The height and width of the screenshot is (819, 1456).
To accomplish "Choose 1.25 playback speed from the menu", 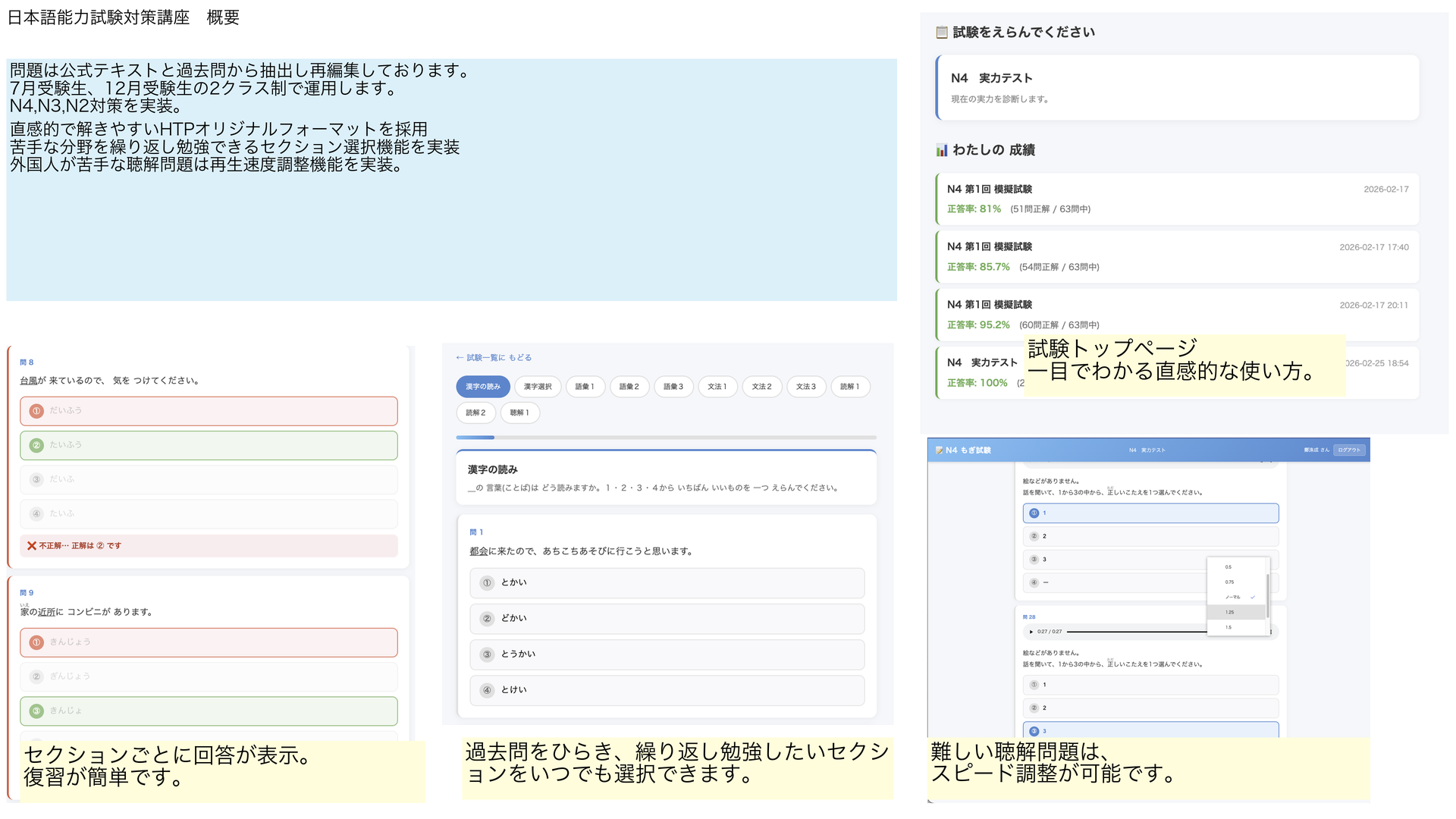I will pos(1229,612).
